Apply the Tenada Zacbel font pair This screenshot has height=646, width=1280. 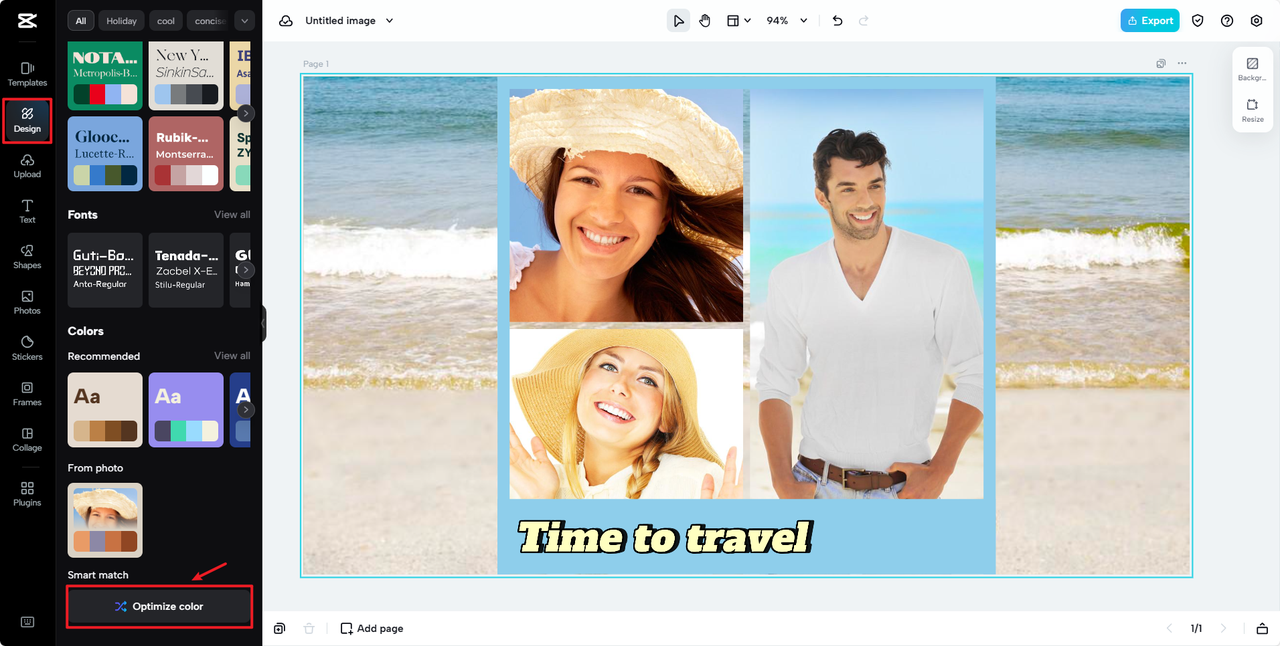pyautogui.click(x=186, y=270)
